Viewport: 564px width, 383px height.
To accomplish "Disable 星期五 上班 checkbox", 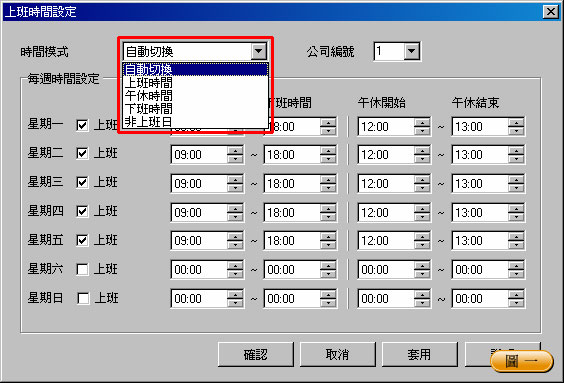I will coord(82,240).
